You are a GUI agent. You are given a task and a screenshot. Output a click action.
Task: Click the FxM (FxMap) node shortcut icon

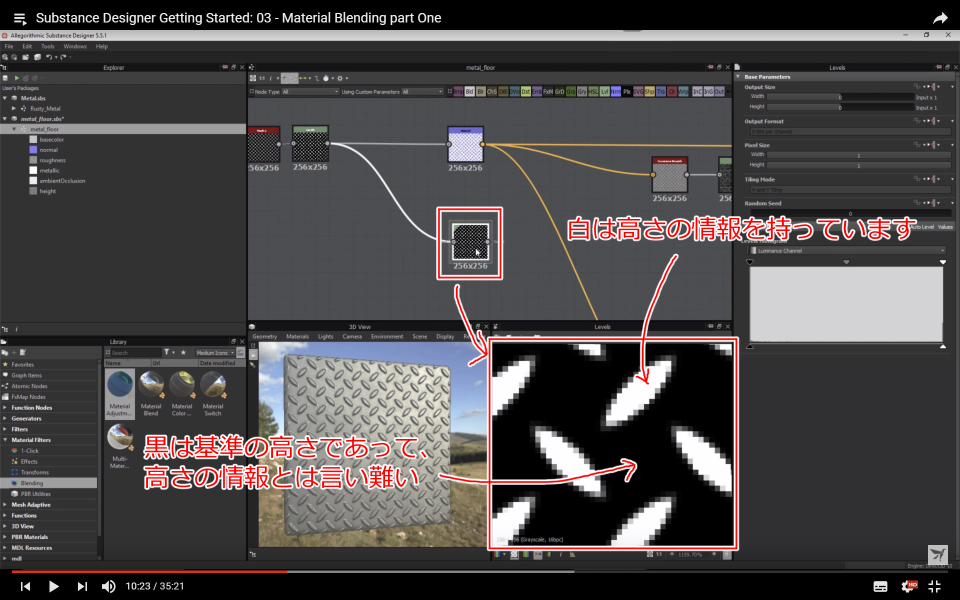pos(548,92)
